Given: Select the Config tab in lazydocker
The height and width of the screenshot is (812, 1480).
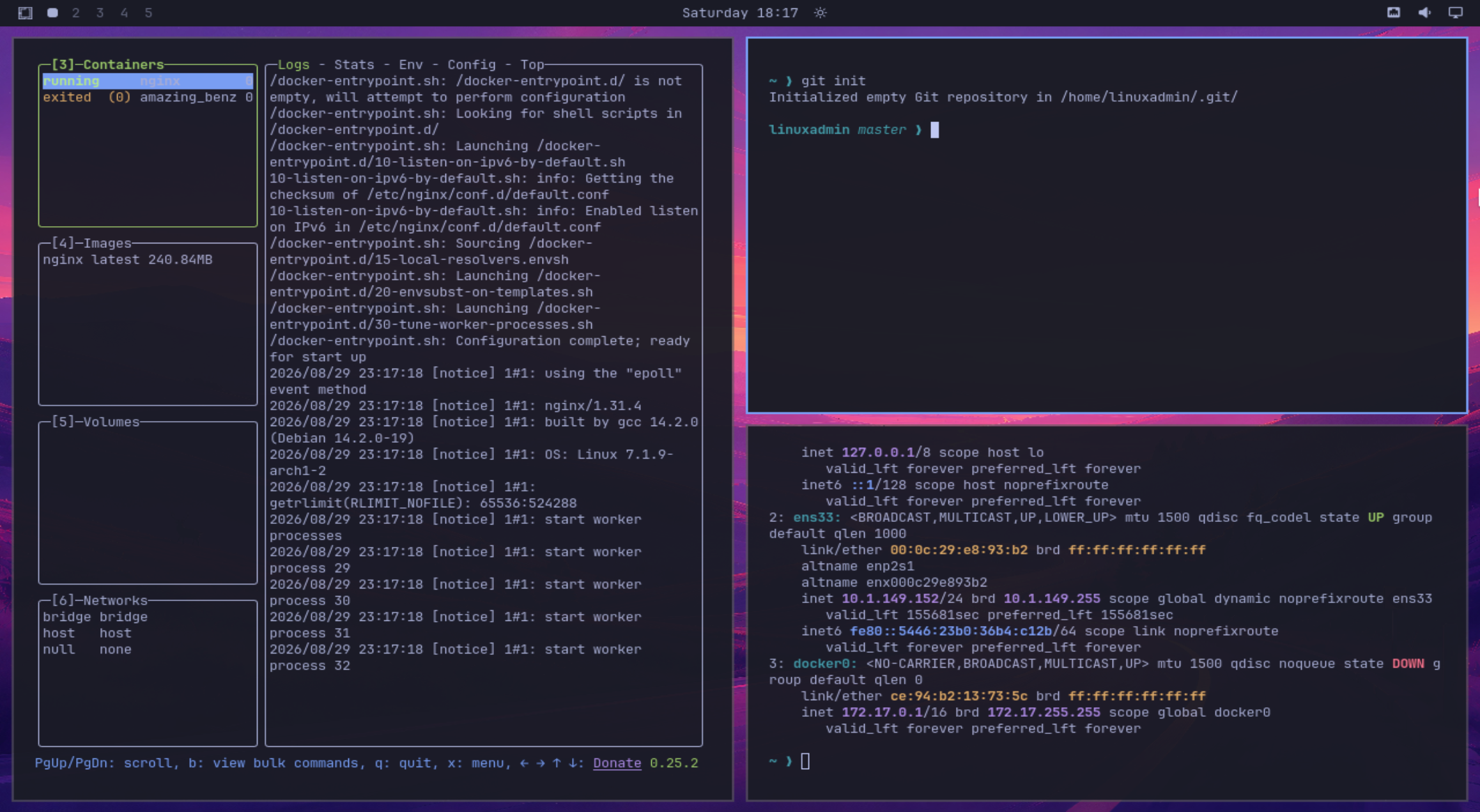Looking at the screenshot, I should point(472,65).
